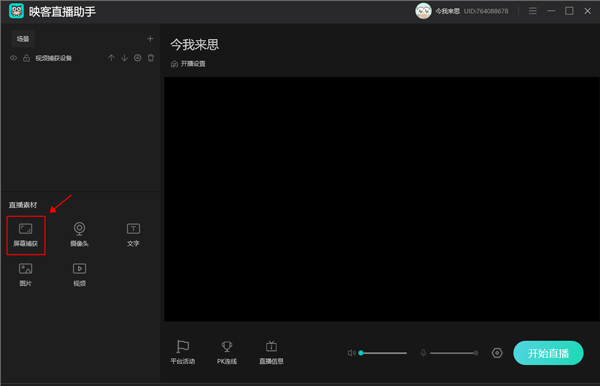
Task: Open PK connection (PK连线)
Action: tap(227, 352)
